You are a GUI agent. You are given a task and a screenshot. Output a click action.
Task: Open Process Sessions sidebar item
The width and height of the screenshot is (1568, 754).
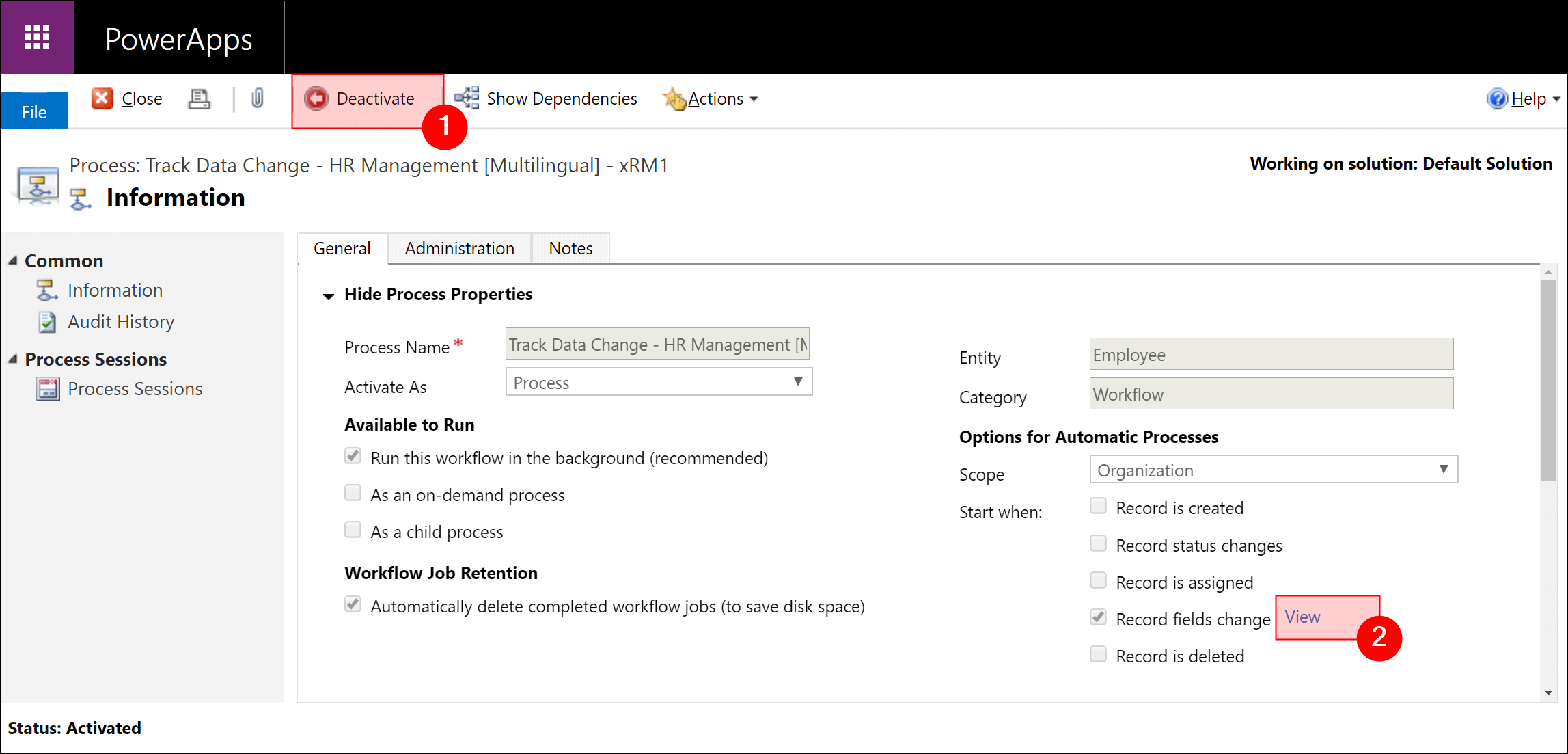point(135,388)
